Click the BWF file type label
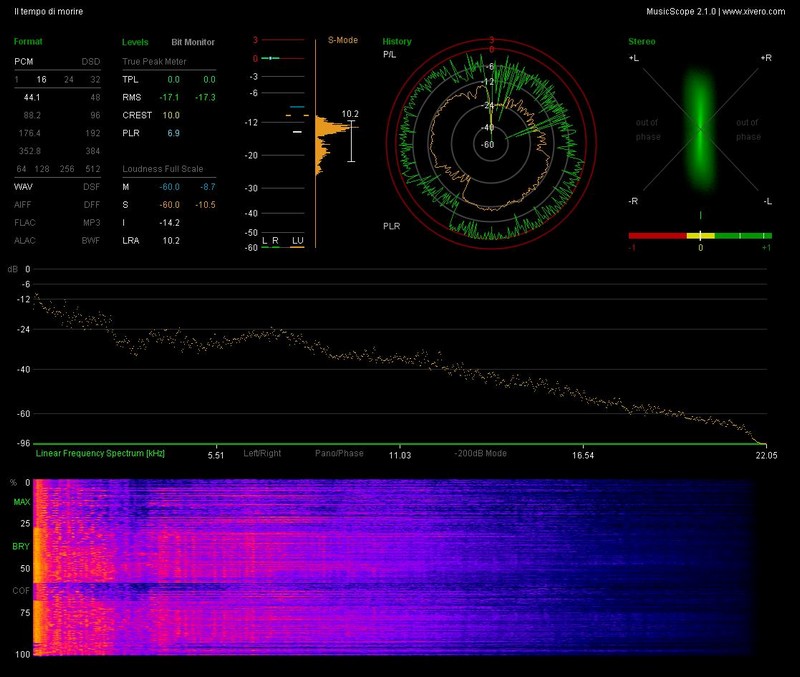 (x=91, y=240)
